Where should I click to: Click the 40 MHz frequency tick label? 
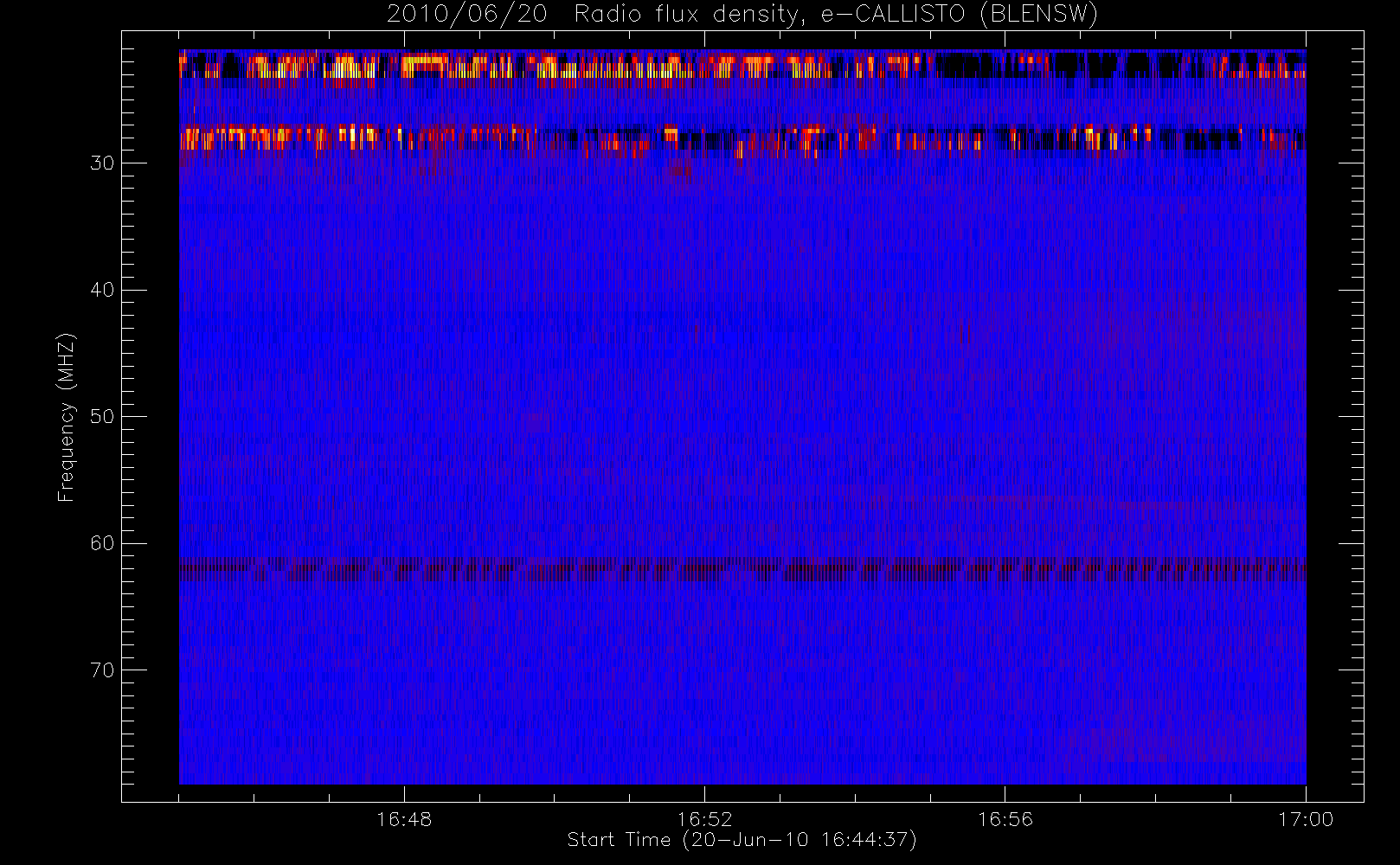[x=102, y=290]
